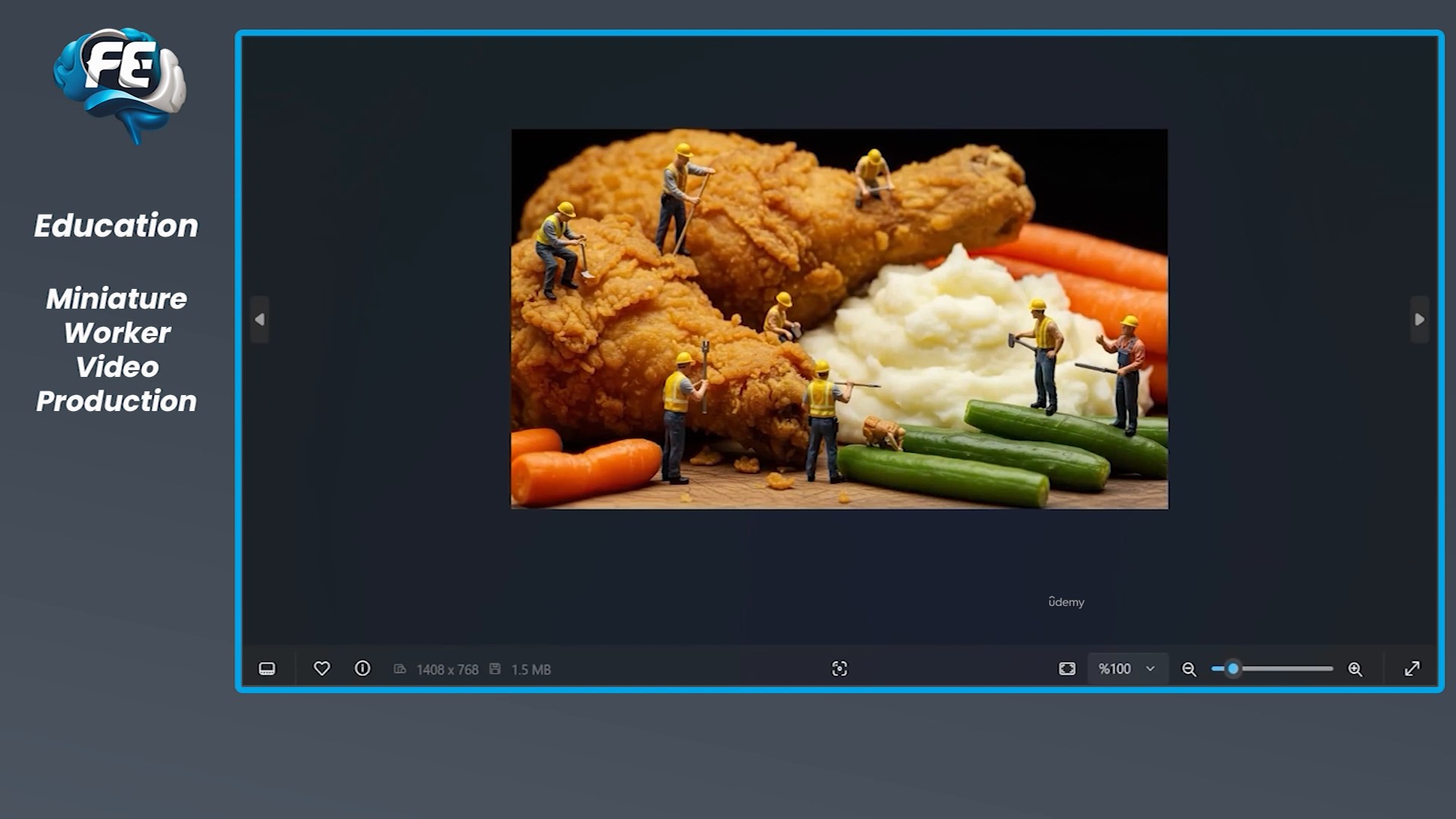The width and height of the screenshot is (1456, 819).
Task: Go to previous image with left arrow
Action: pos(259,320)
